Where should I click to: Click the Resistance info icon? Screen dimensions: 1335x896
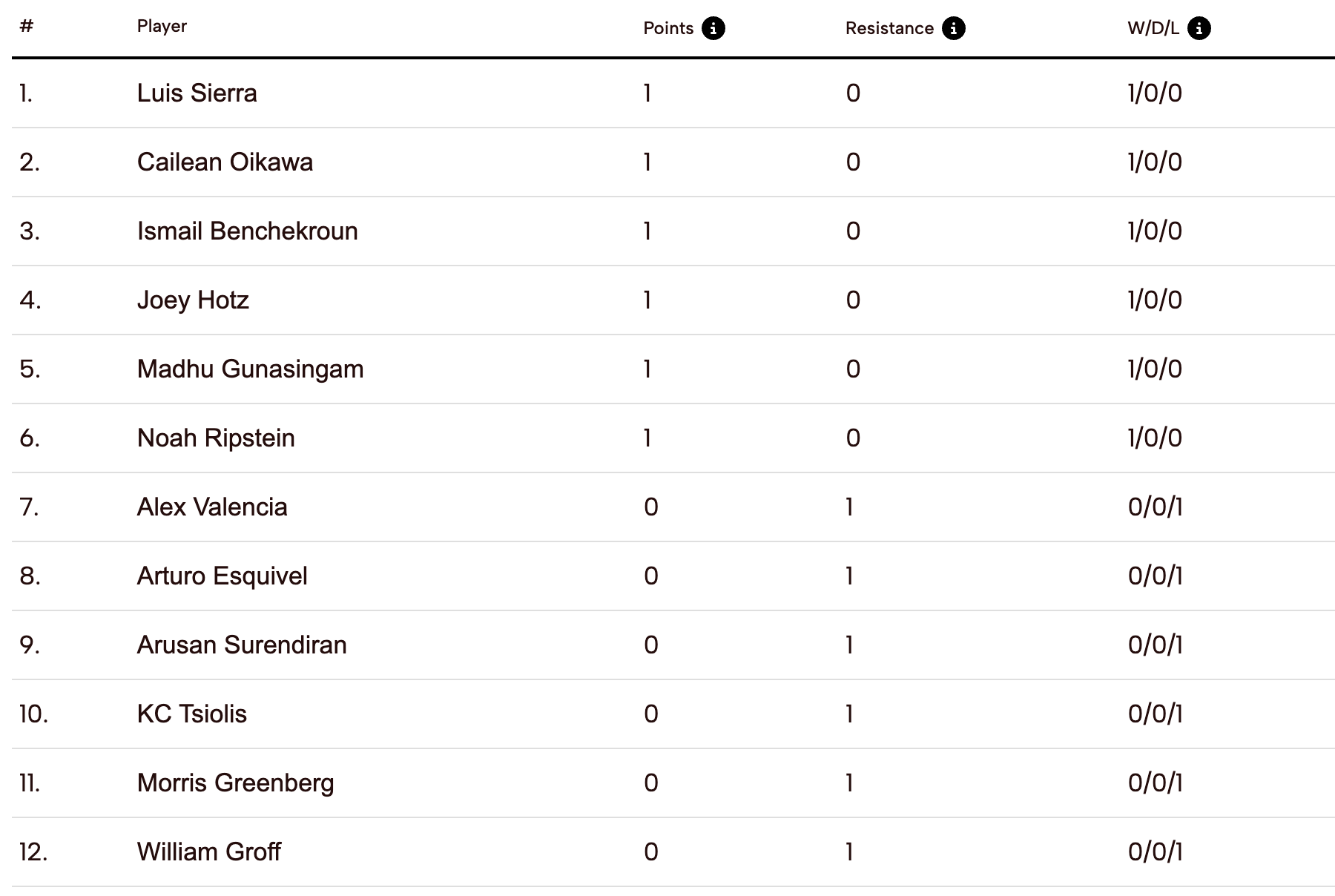(x=953, y=28)
